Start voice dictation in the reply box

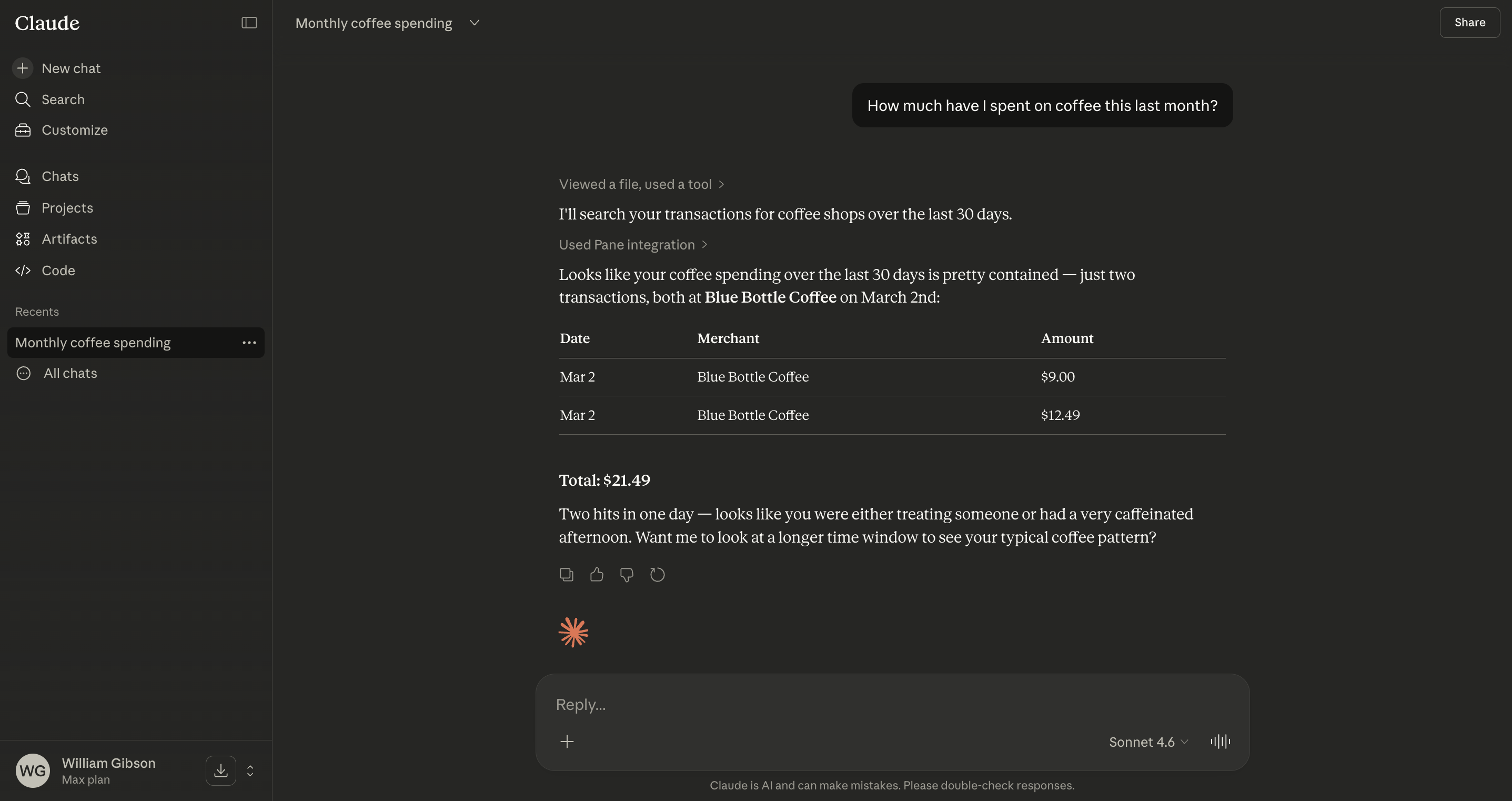coord(1221,742)
